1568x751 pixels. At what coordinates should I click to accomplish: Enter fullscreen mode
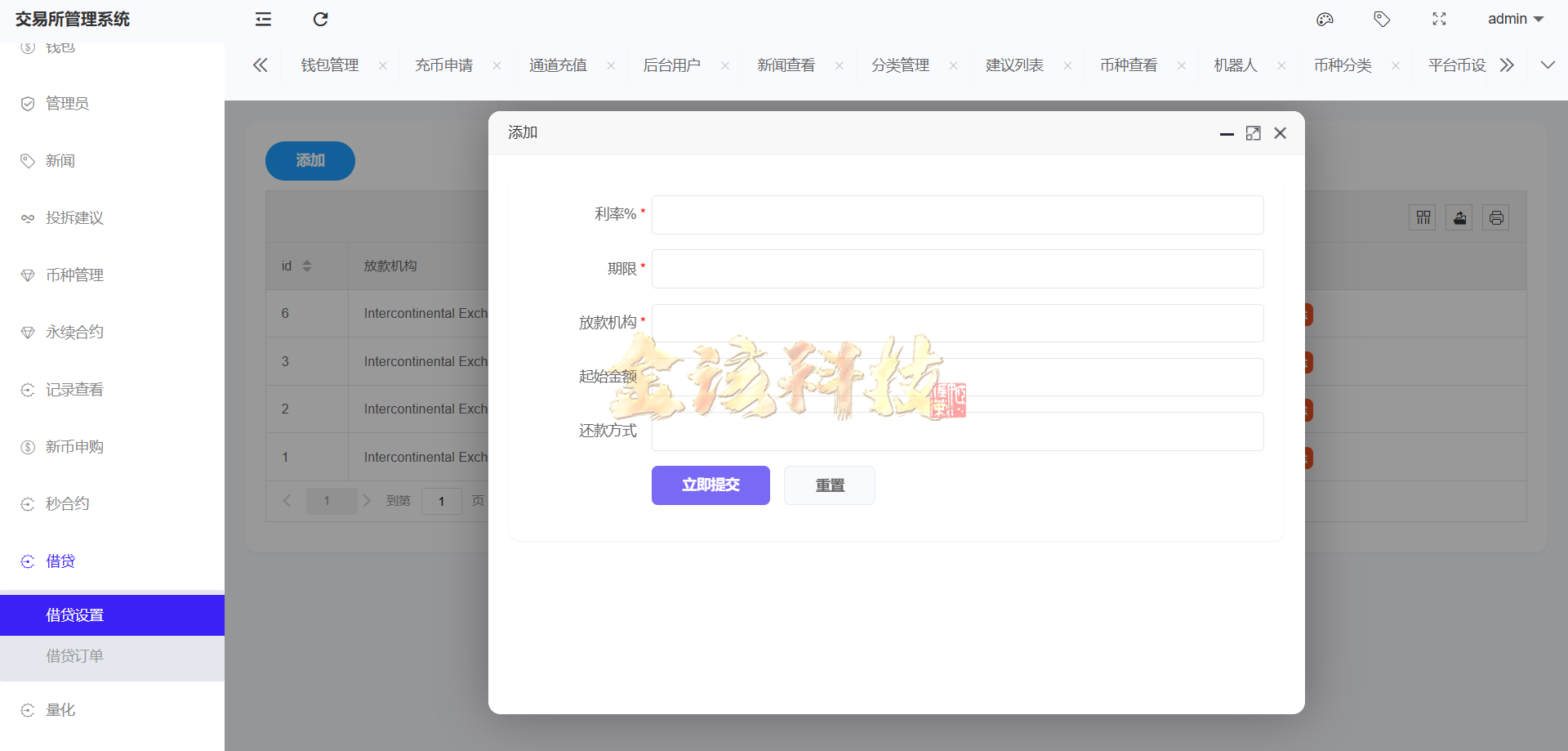tap(1440, 19)
